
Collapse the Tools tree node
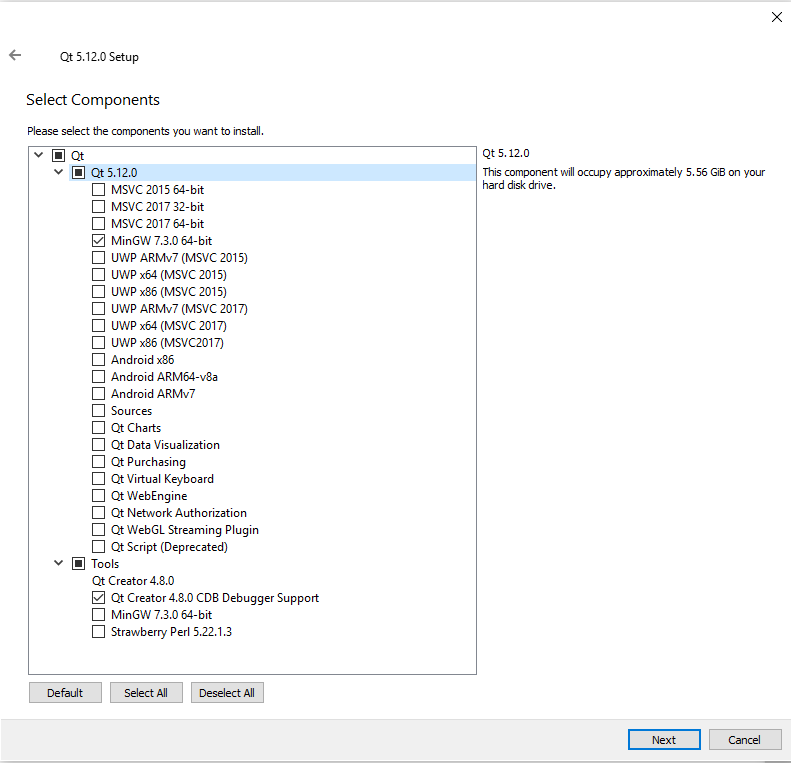(x=59, y=563)
